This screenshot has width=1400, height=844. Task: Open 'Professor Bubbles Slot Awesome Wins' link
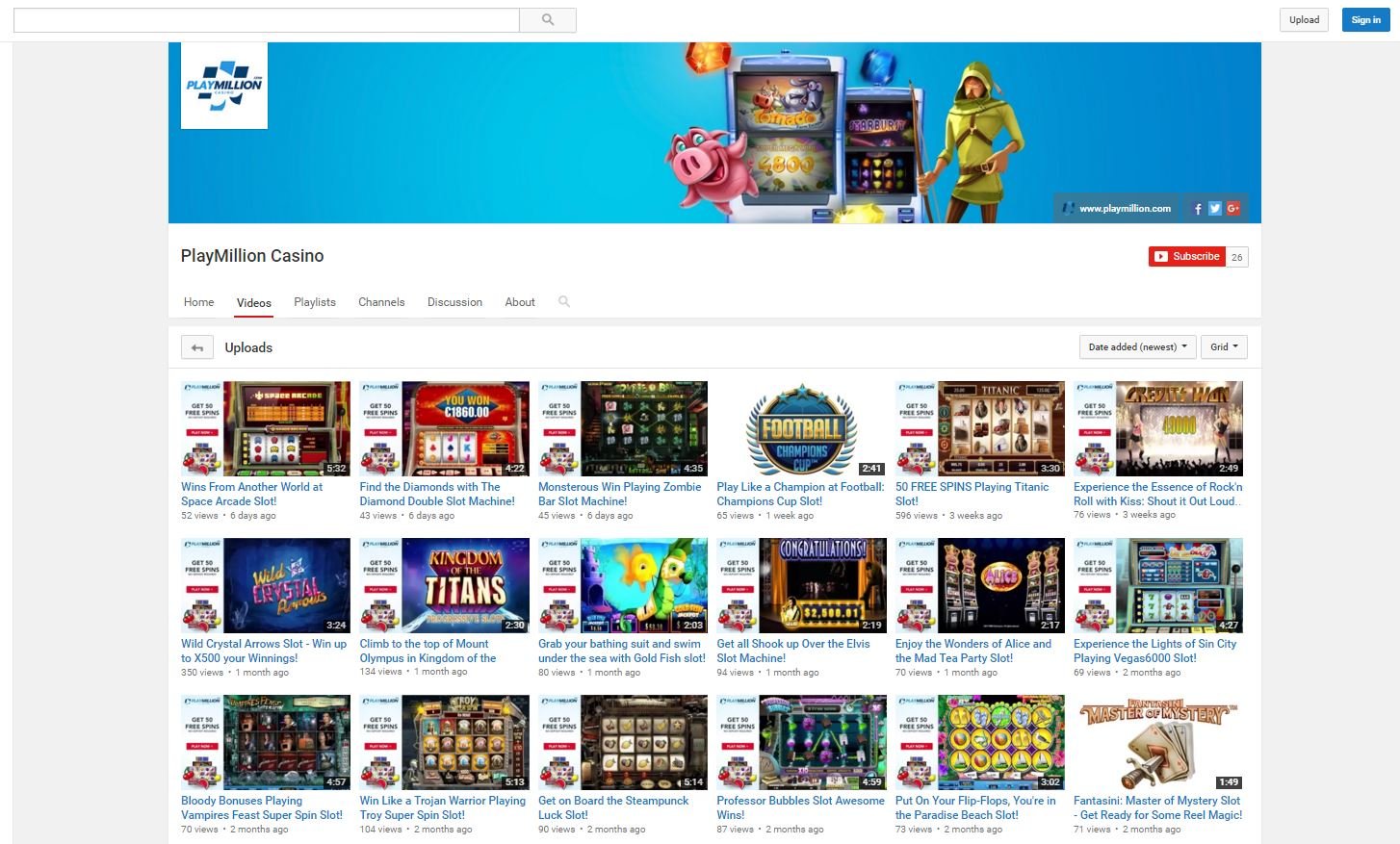[800, 808]
